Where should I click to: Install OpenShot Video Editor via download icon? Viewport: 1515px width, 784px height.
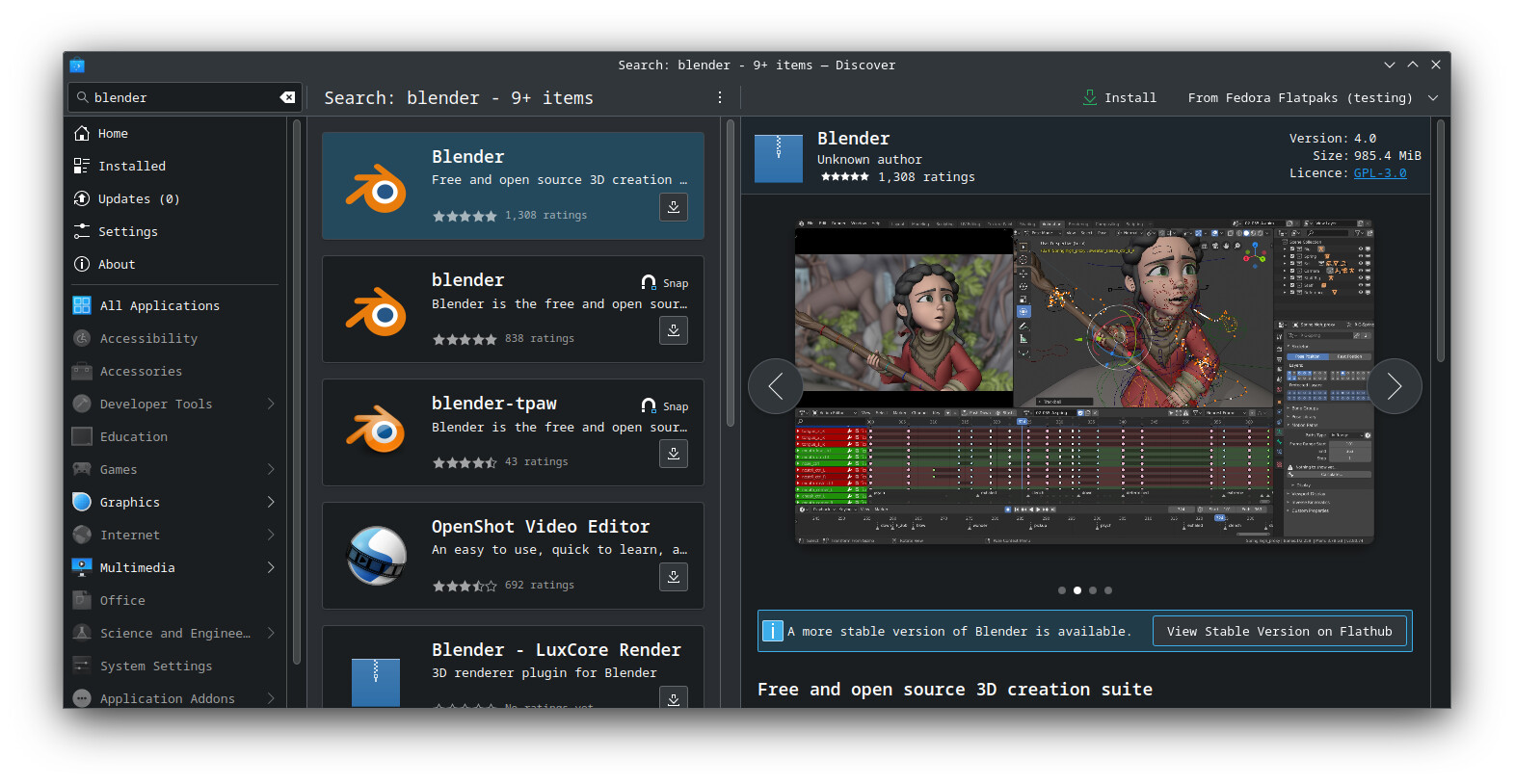pos(674,577)
